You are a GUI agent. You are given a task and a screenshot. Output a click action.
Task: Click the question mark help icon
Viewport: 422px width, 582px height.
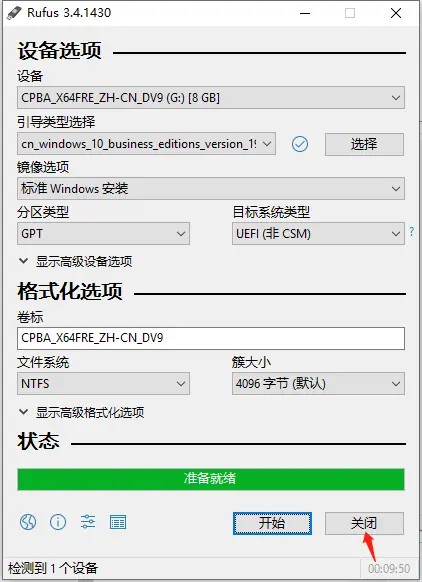coord(412,231)
